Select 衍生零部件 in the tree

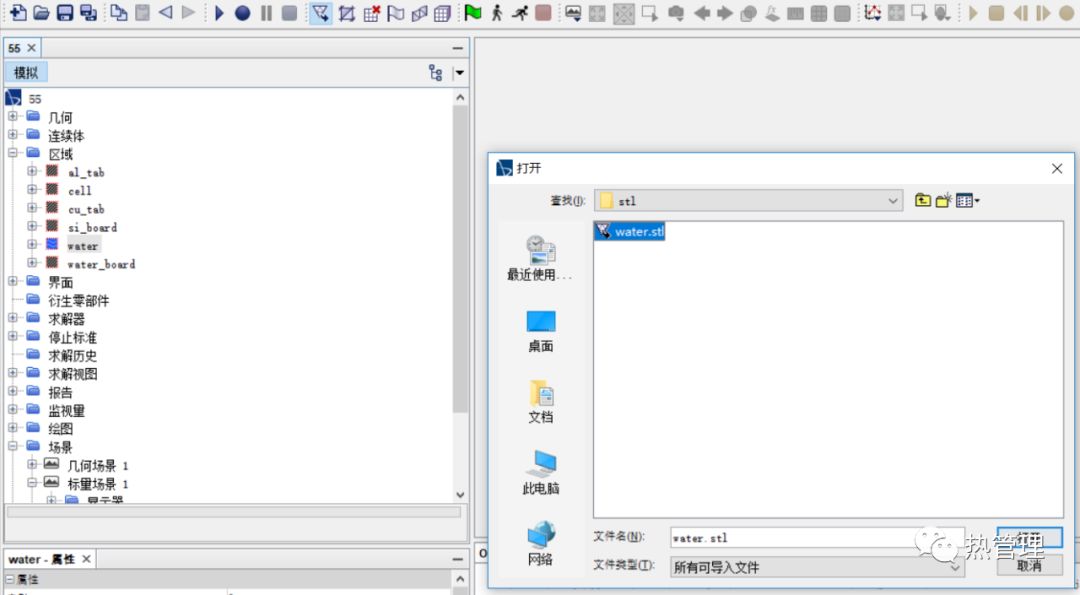pyautogui.click(x=79, y=300)
